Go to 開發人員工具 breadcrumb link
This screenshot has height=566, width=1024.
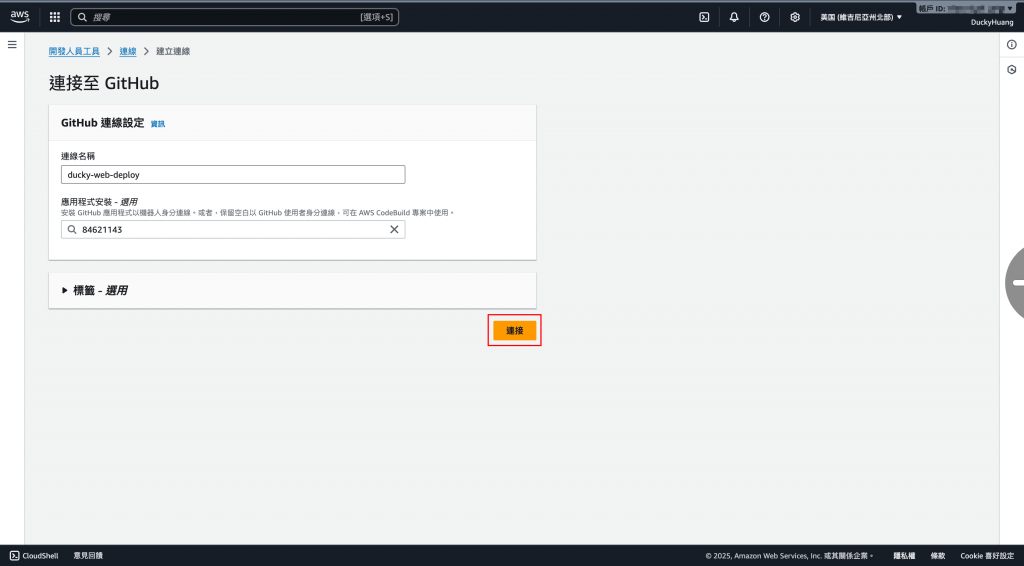click(74, 52)
